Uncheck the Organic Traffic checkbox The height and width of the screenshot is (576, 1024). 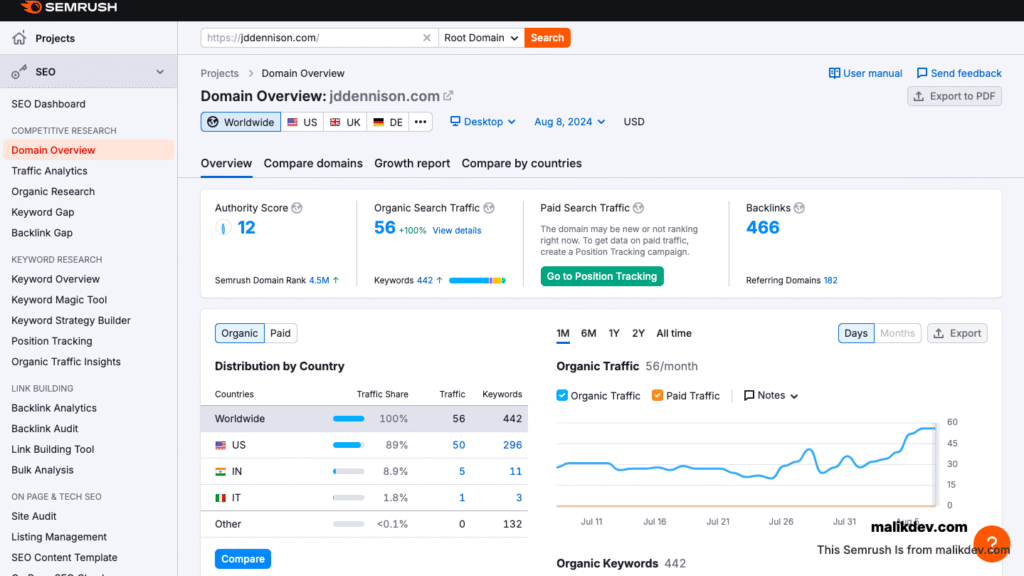point(562,395)
